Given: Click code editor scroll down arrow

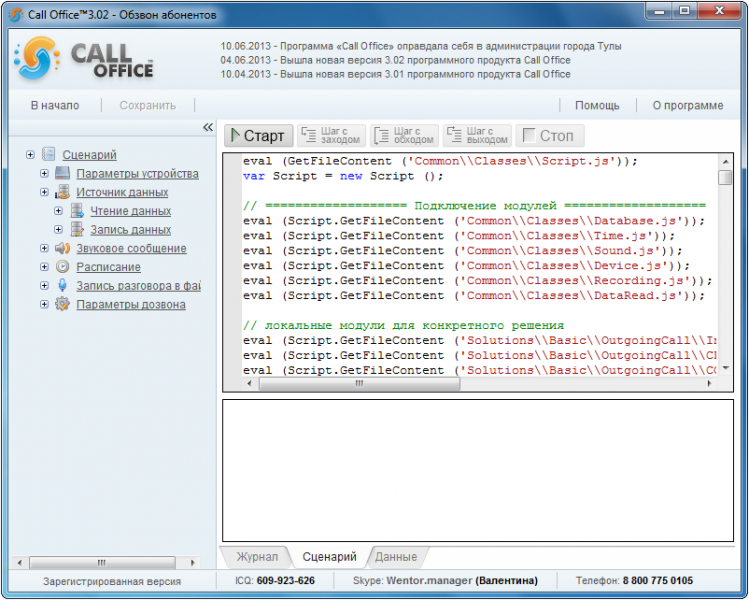Looking at the screenshot, I should pyautogui.click(x=725, y=368).
